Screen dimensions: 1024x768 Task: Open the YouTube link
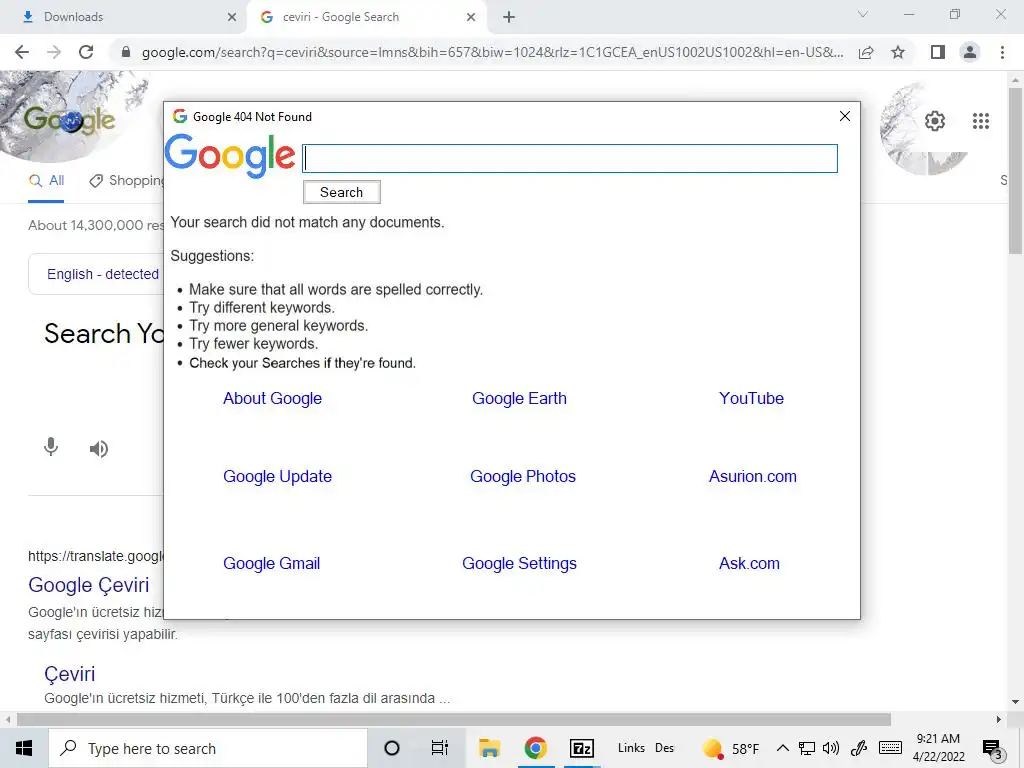(751, 398)
